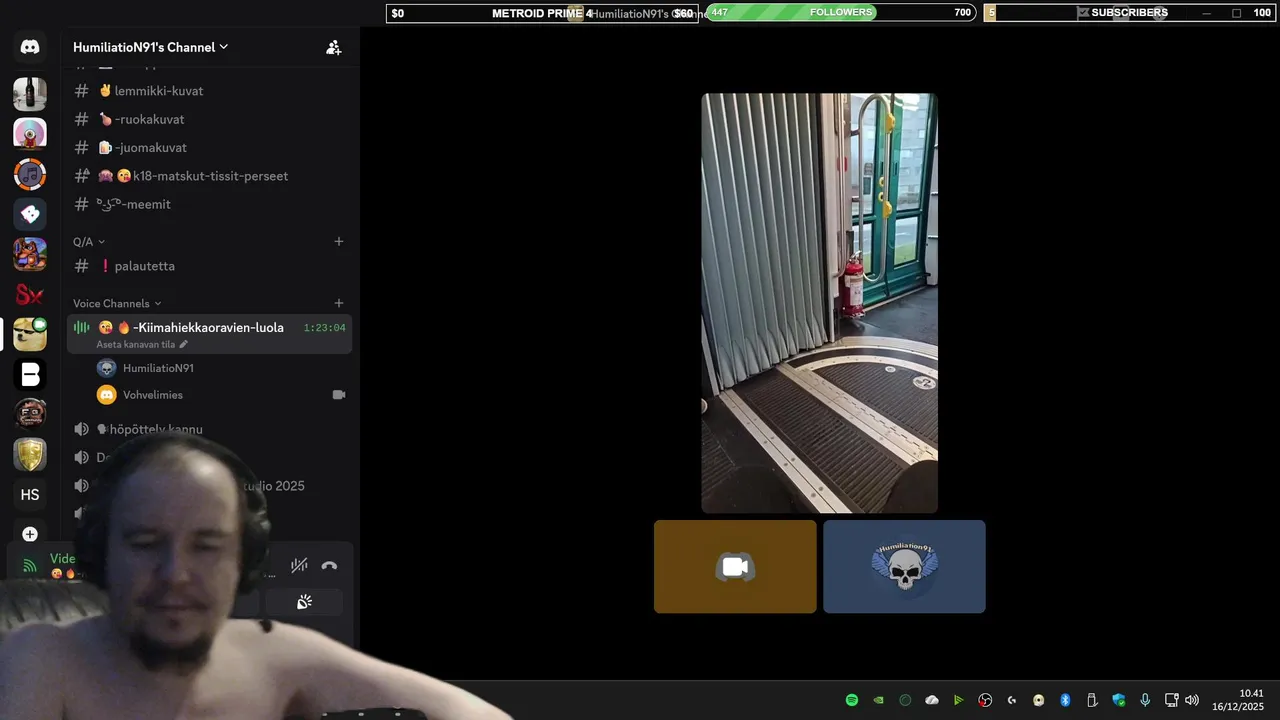1280x720 pixels.
Task: Open Spotify from system tray
Action: 852,700
